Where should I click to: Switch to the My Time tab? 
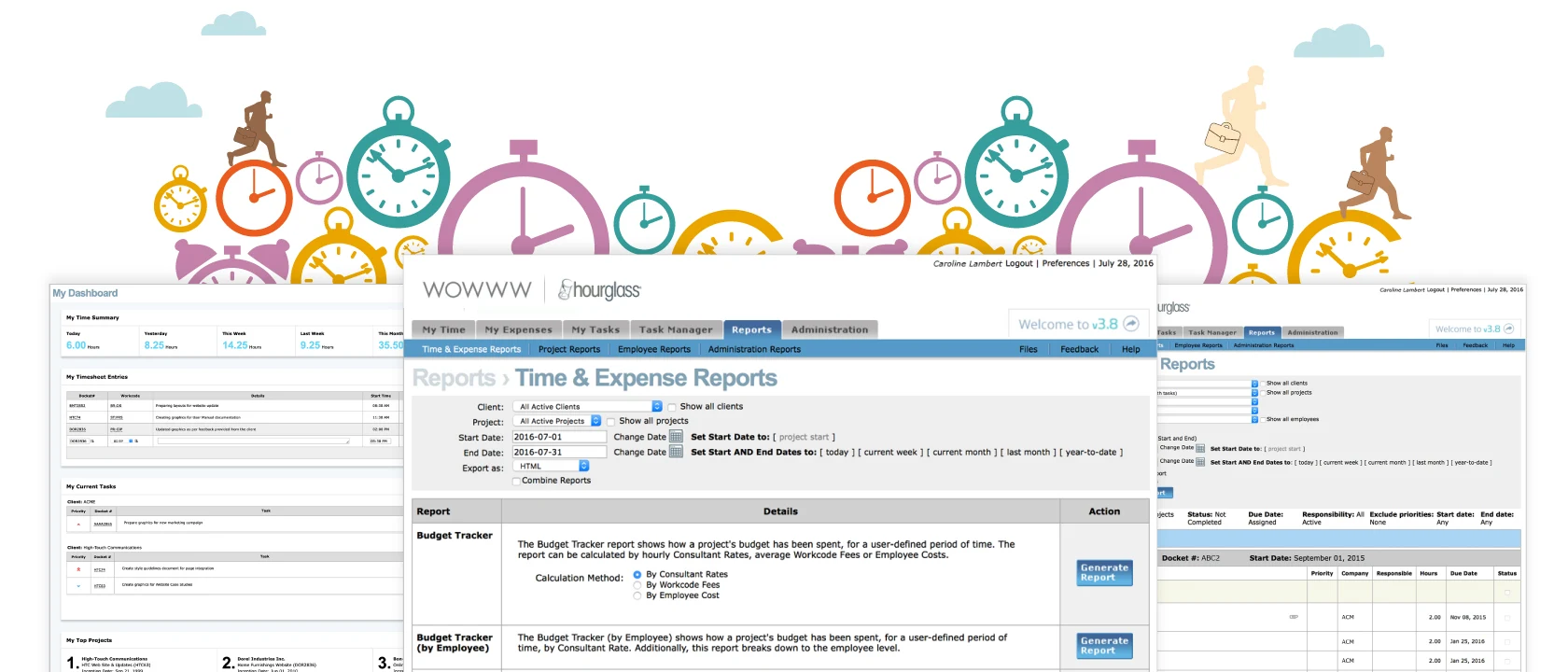(443, 329)
